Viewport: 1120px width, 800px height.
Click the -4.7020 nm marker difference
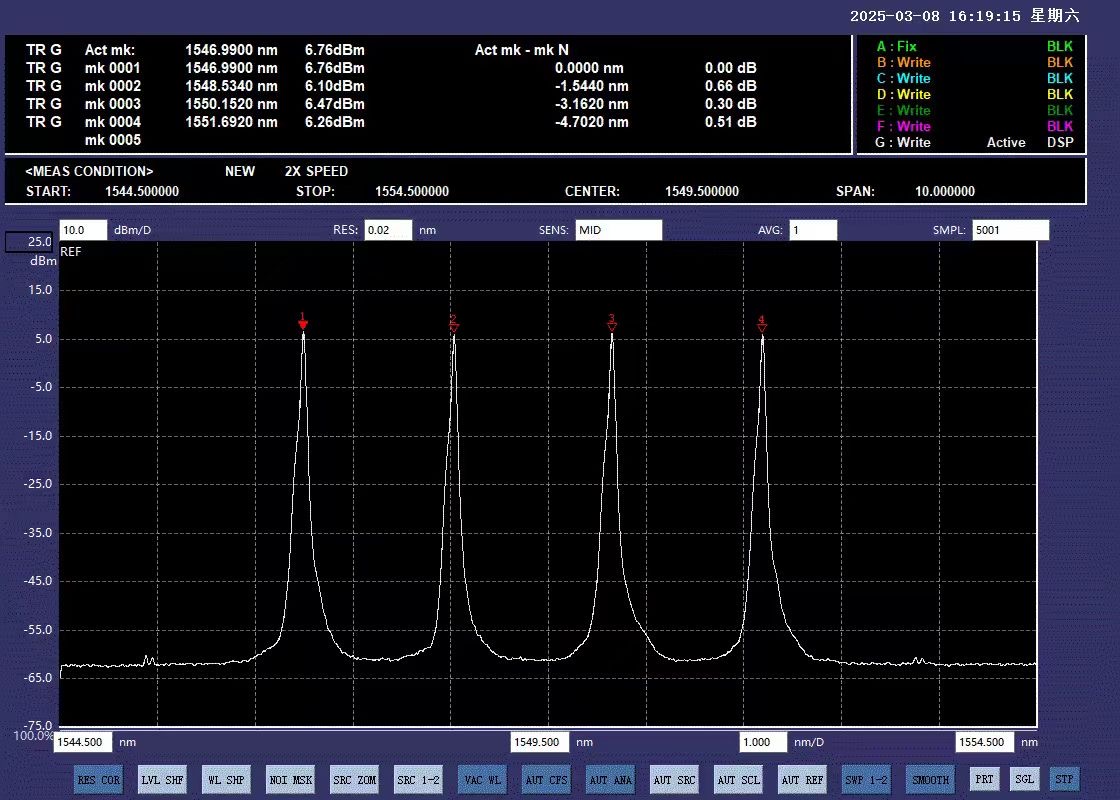[x=592, y=122]
